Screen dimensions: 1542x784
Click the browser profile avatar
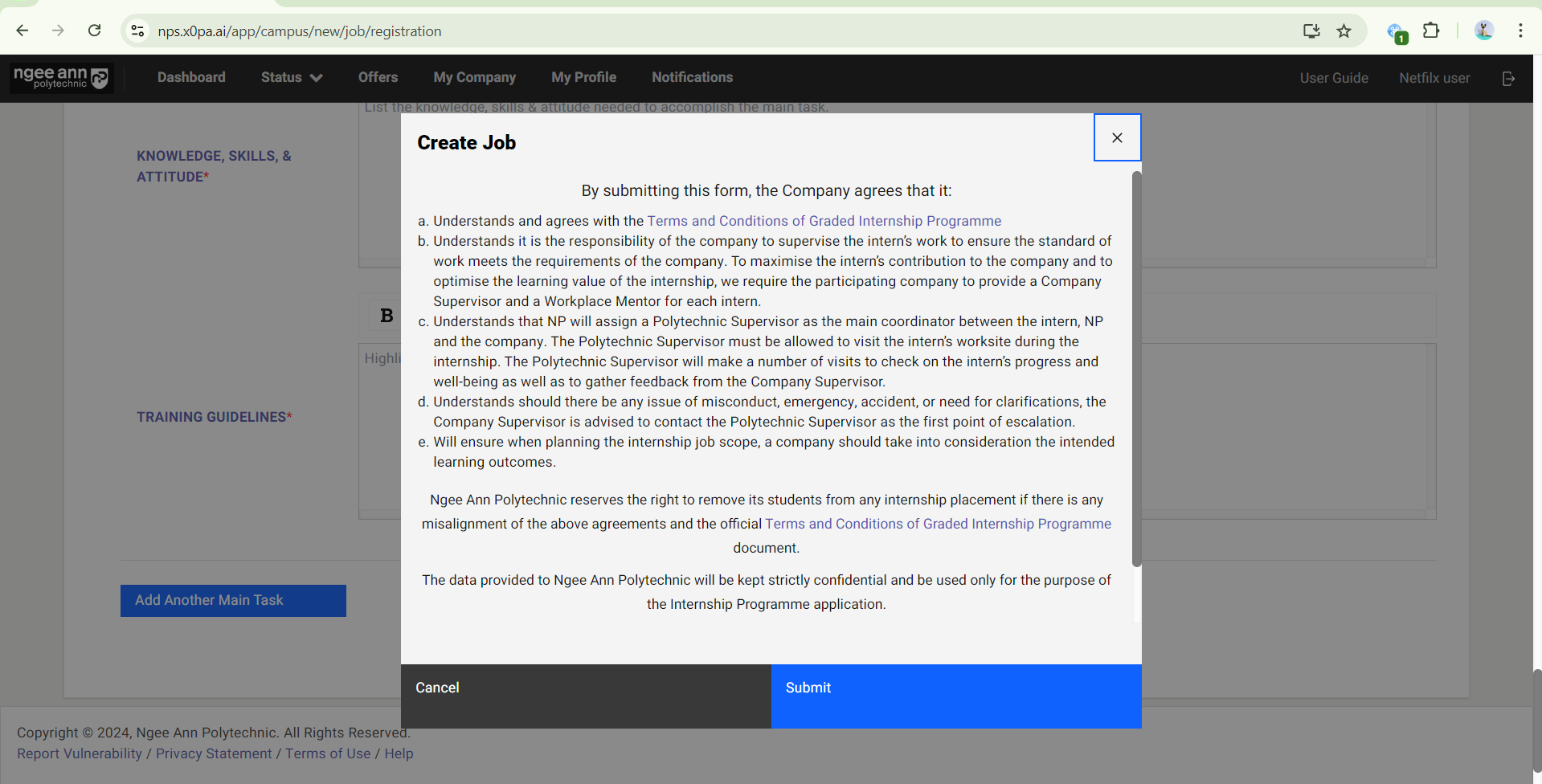1483,31
